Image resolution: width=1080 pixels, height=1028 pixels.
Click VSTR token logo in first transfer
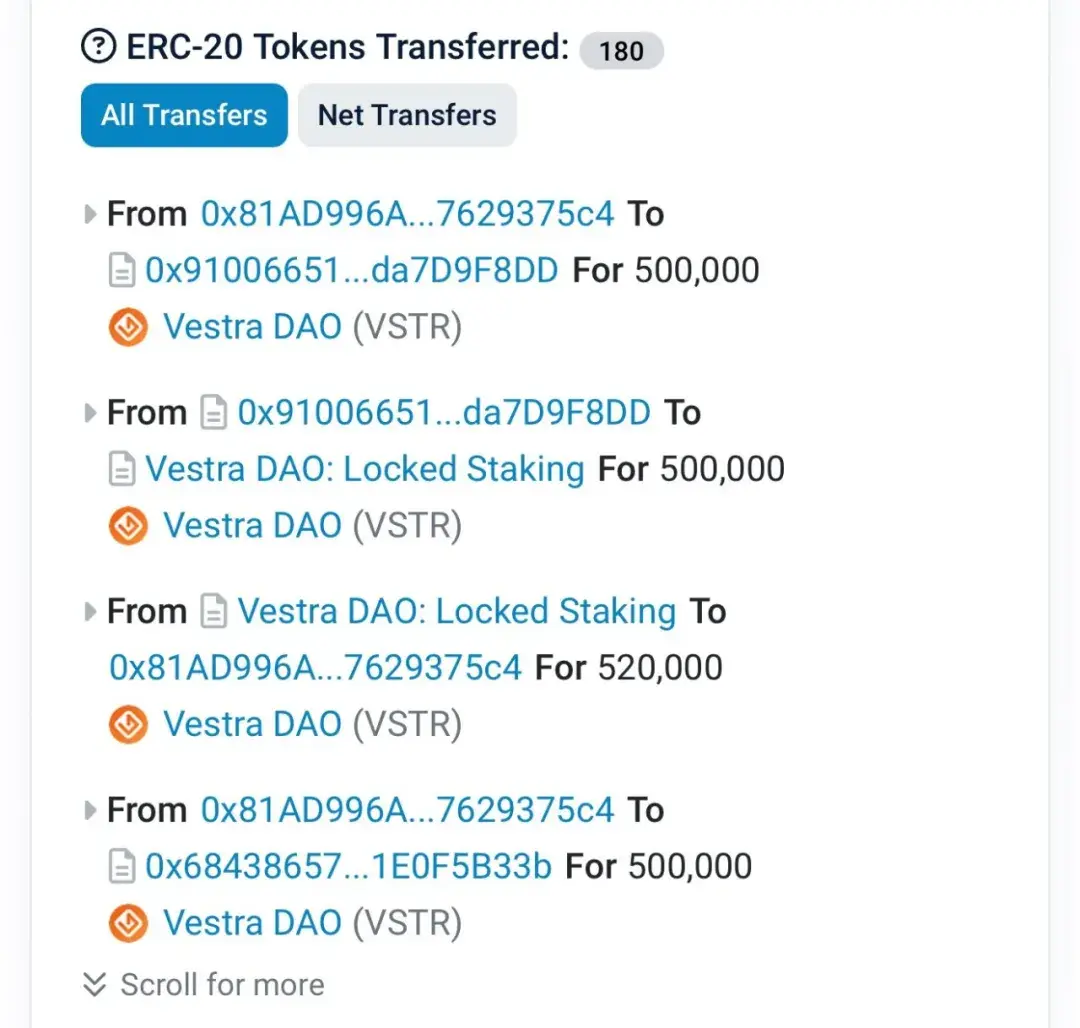(x=128, y=328)
